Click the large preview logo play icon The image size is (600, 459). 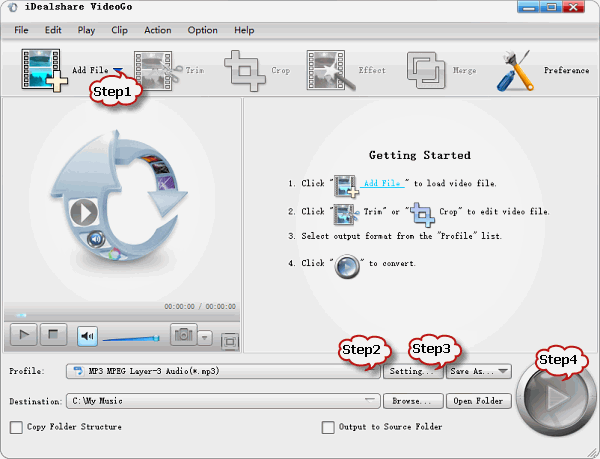84,213
